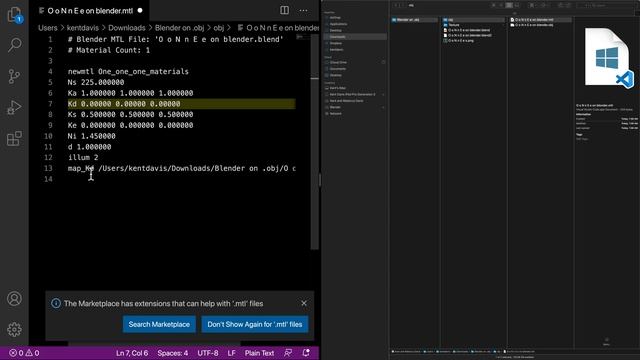Viewport: 640px width, 360px height.
Task: Split the editor to the right
Action: pyautogui.click(x=284, y=10)
